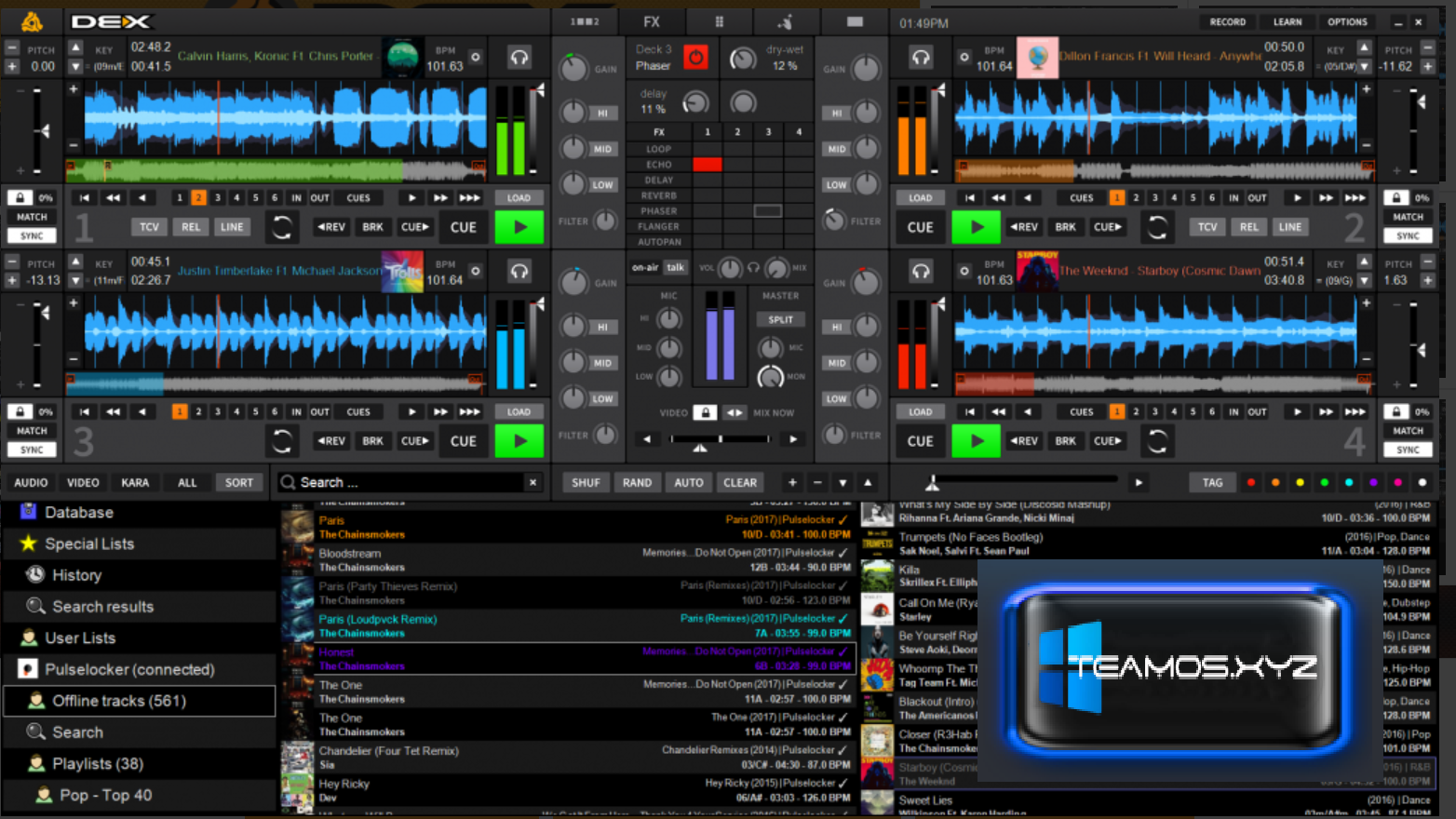Click the loop rotate icon on Deck 1
Image resolution: width=1456 pixels, height=819 pixels.
pos(282,227)
